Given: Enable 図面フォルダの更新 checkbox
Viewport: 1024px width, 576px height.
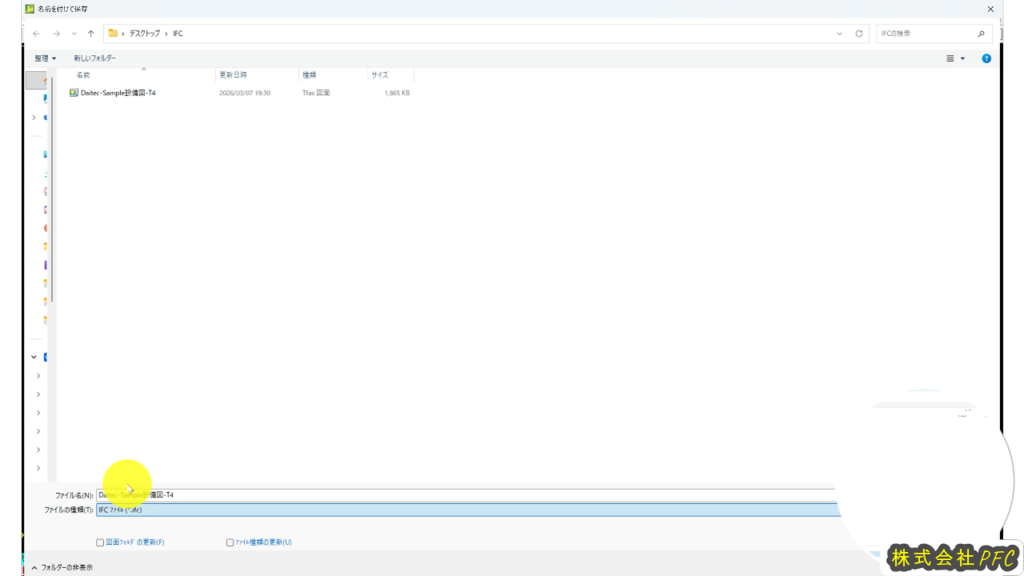Looking at the screenshot, I should point(100,542).
